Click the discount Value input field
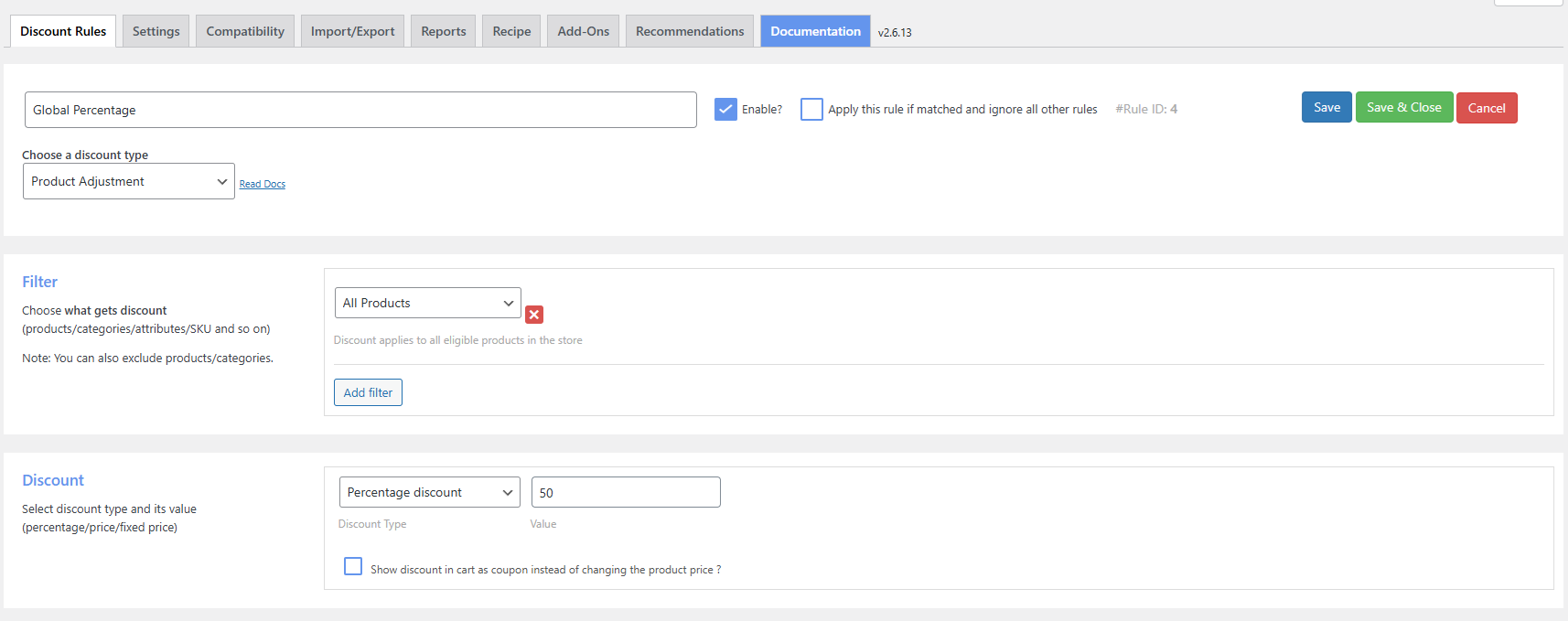1568x621 pixels. (x=626, y=492)
